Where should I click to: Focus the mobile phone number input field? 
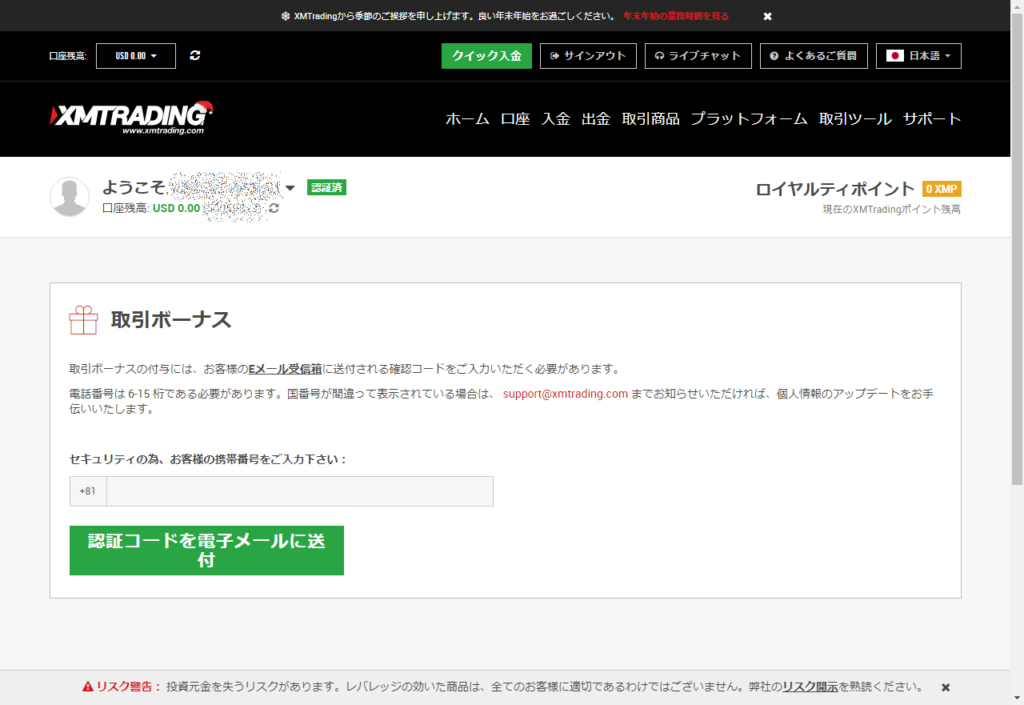pyautogui.click(x=300, y=492)
